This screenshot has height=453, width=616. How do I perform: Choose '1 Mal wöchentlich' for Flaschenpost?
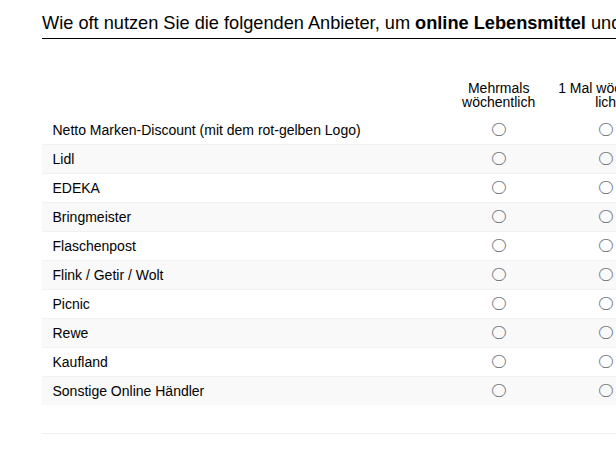pos(605,246)
